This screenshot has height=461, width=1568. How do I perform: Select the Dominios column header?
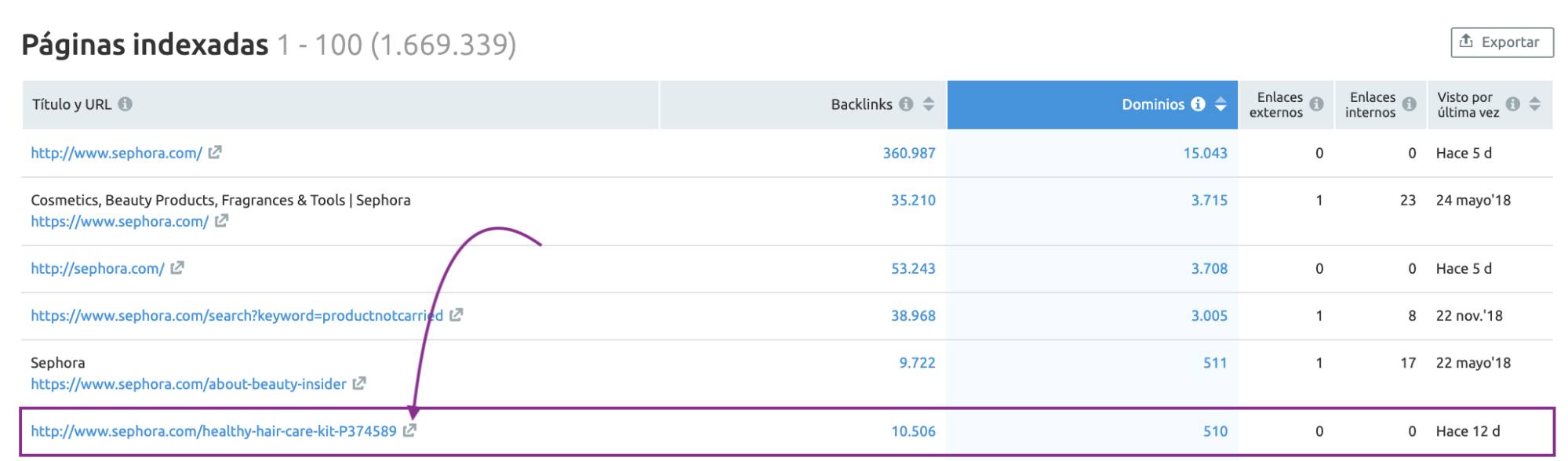1093,104
